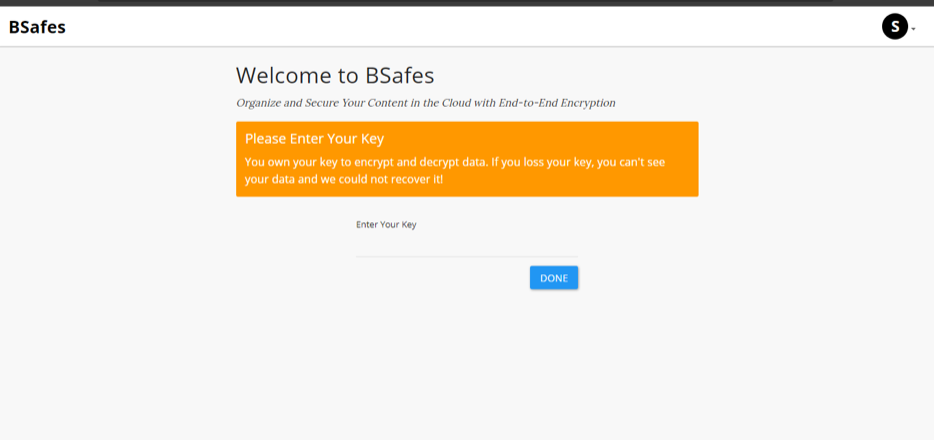Click the word 'Organize' in the subtitle
This screenshot has width=934, height=440.
(x=257, y=103)
